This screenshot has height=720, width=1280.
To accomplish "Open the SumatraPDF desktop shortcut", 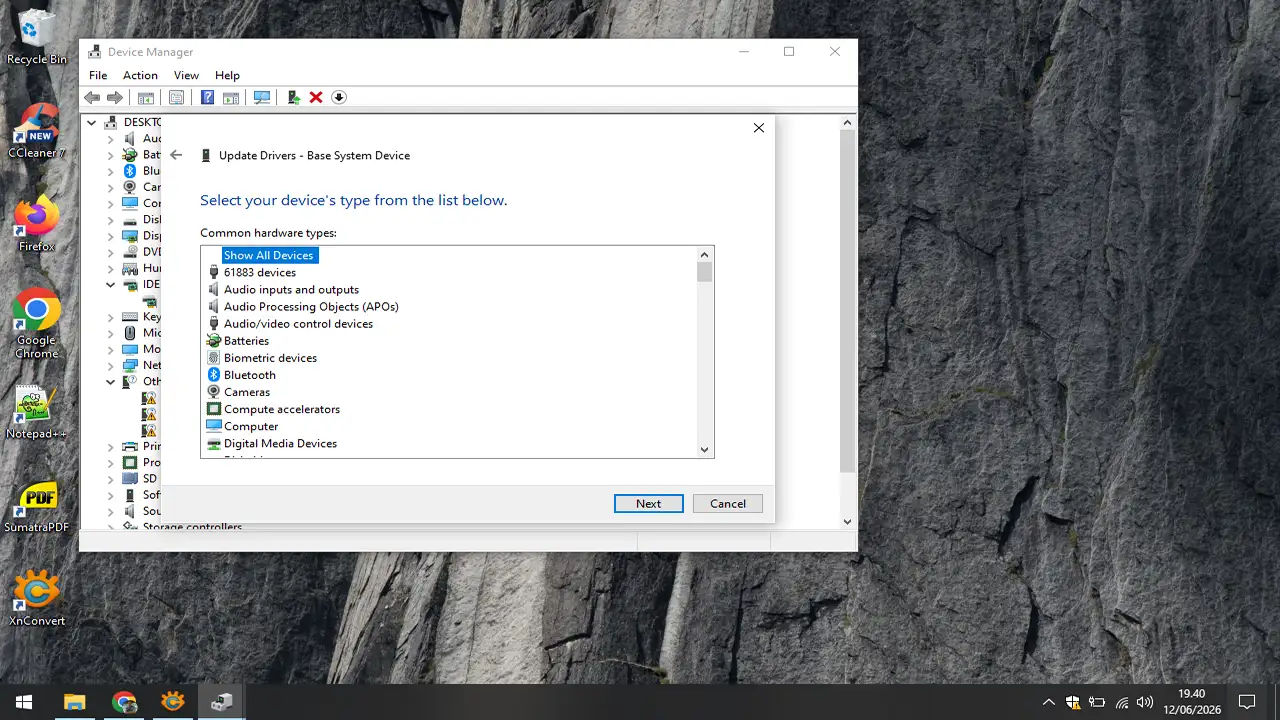I will (37, 506).
